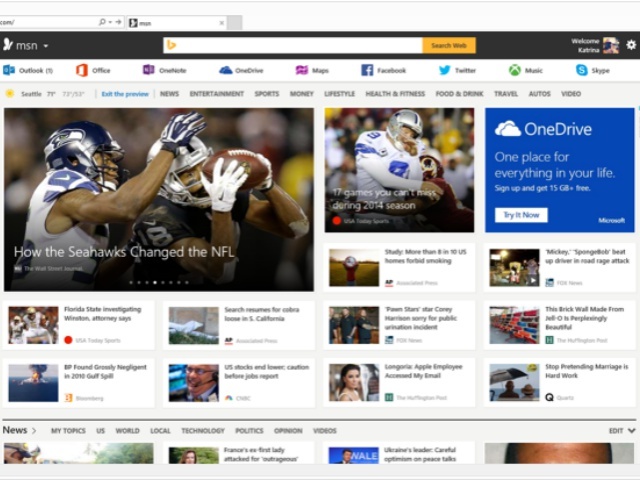Click the Try it Now OneDrive button

pyautogui.click(x=520, y=215)
